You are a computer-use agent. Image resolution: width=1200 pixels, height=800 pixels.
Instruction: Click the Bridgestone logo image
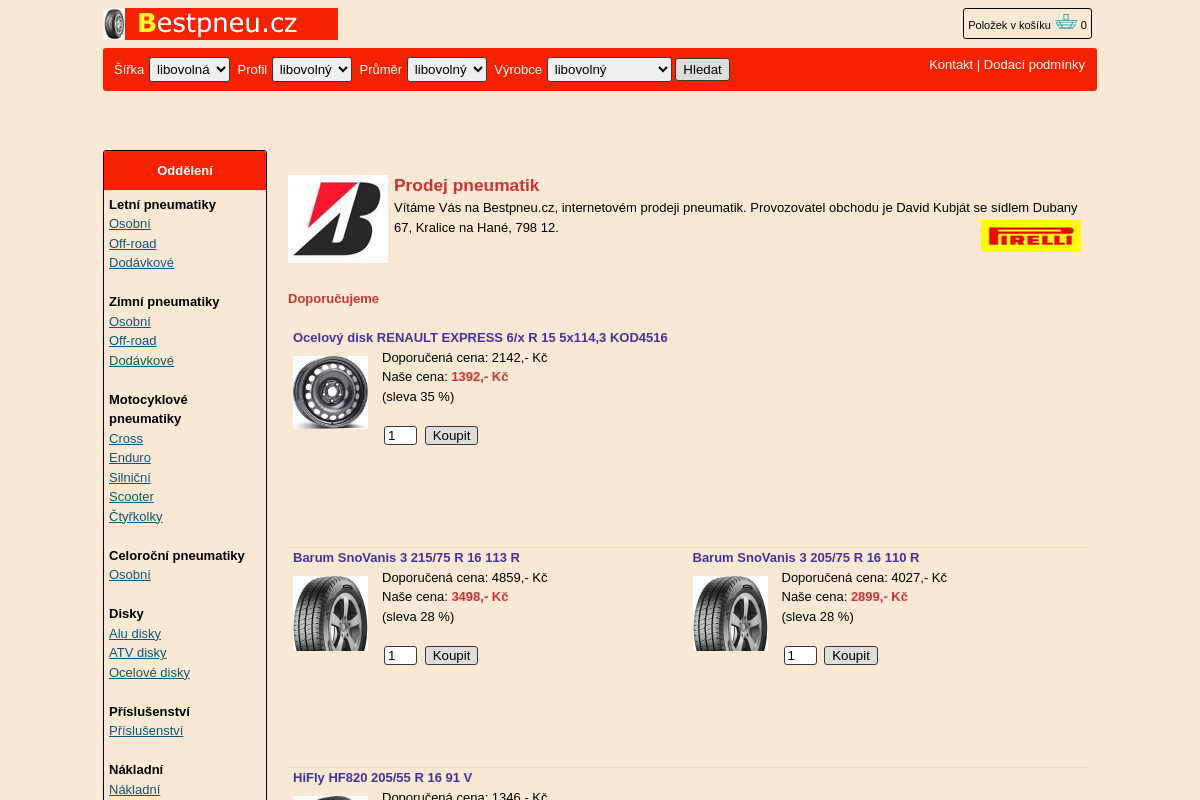pyautogui.click(x=338, y=219)
